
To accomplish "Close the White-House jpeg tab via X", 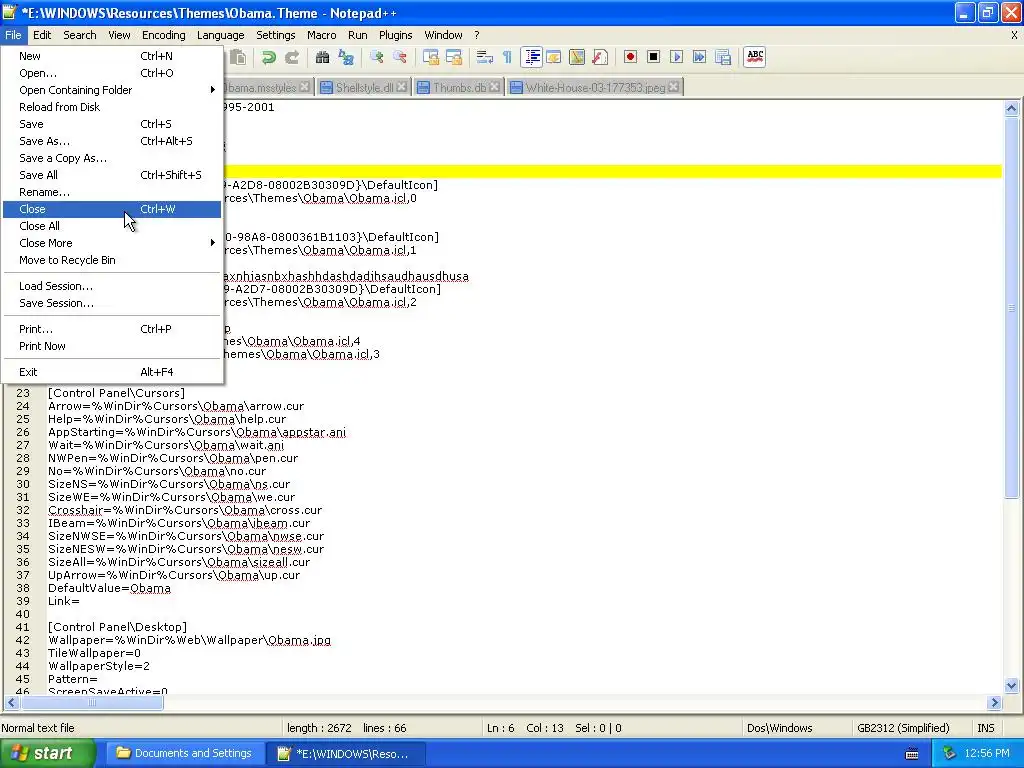I will click(674, 87).
